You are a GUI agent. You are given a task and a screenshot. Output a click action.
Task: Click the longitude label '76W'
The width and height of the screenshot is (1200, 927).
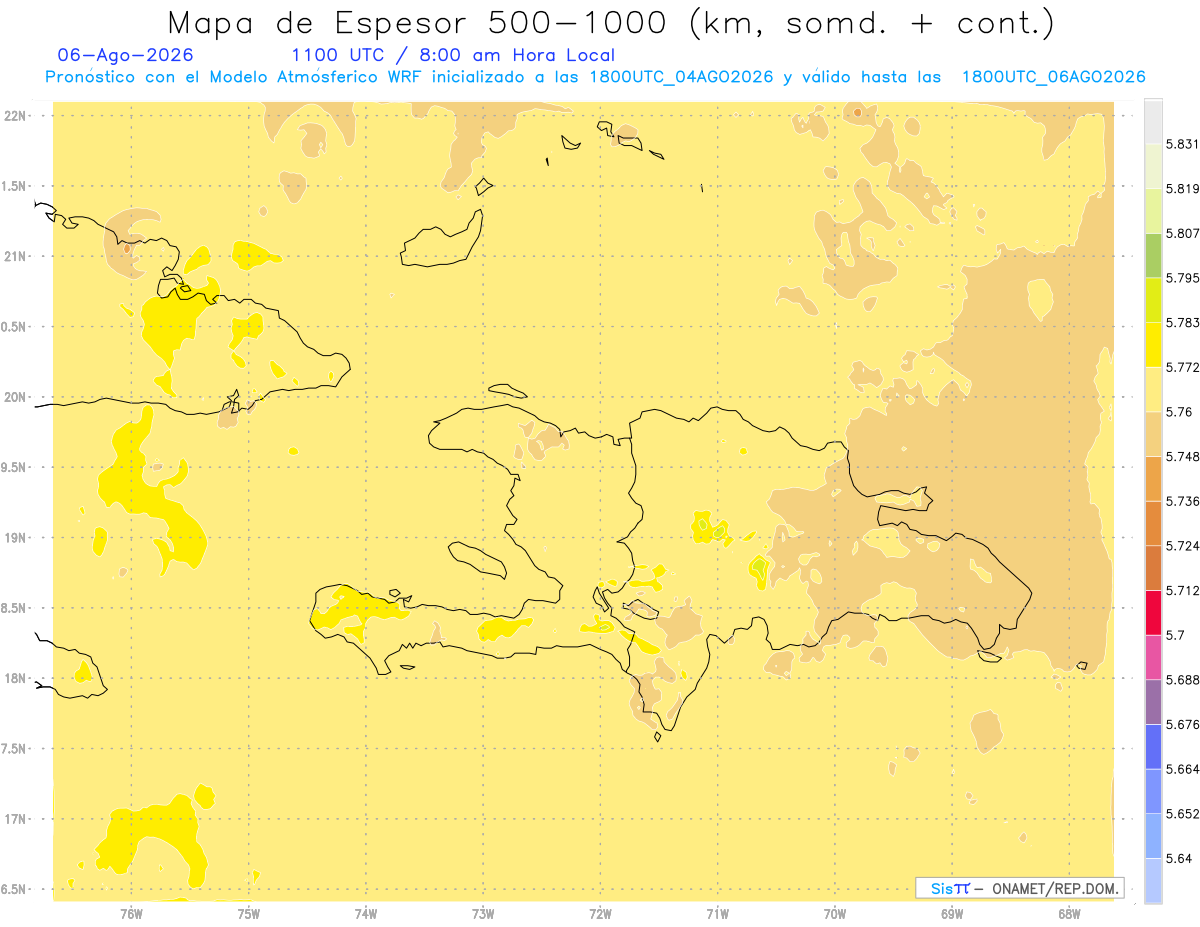coord(131,913)
